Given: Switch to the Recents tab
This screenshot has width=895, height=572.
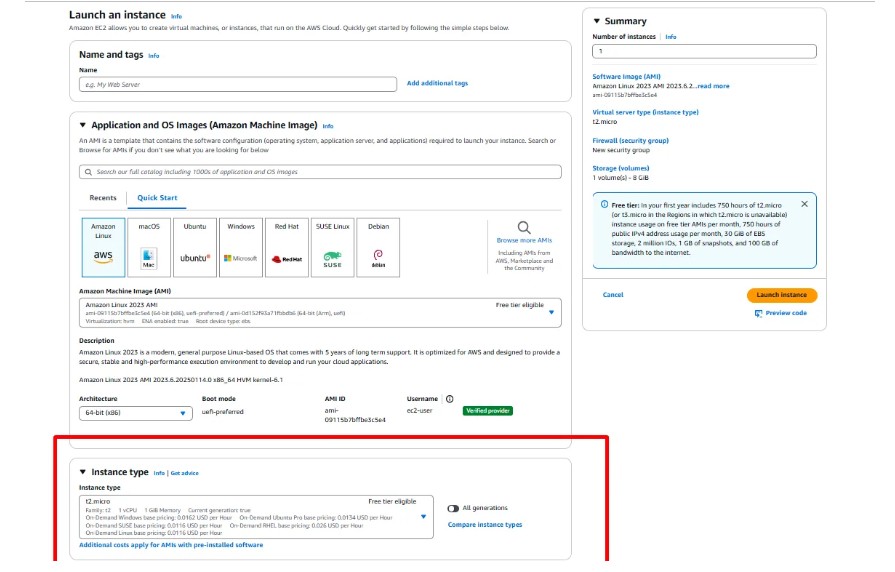Looking at the screenshot, I should (x=103, y=198).
